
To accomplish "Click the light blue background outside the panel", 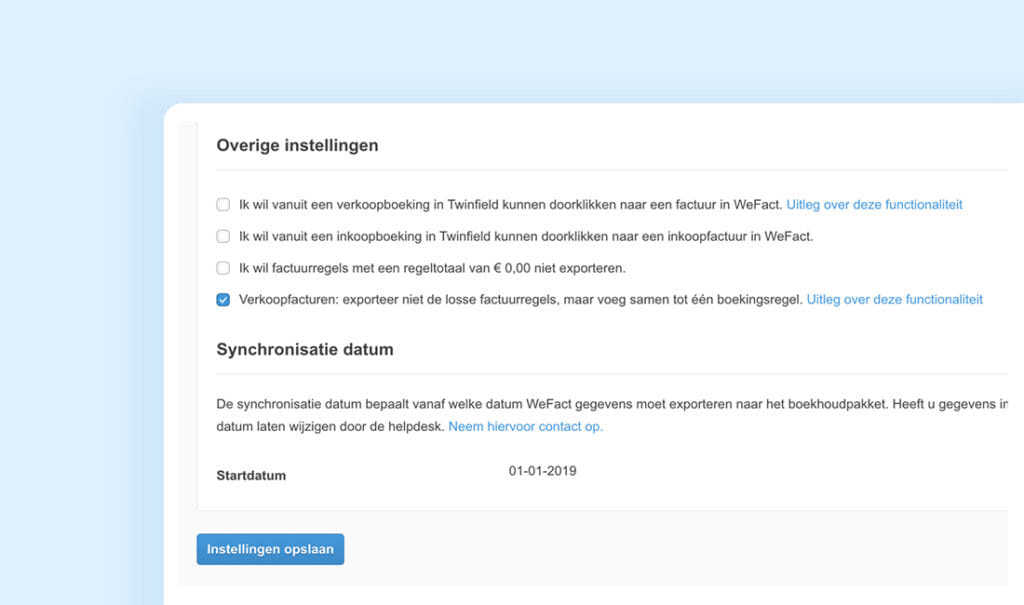I will [80, 300].
